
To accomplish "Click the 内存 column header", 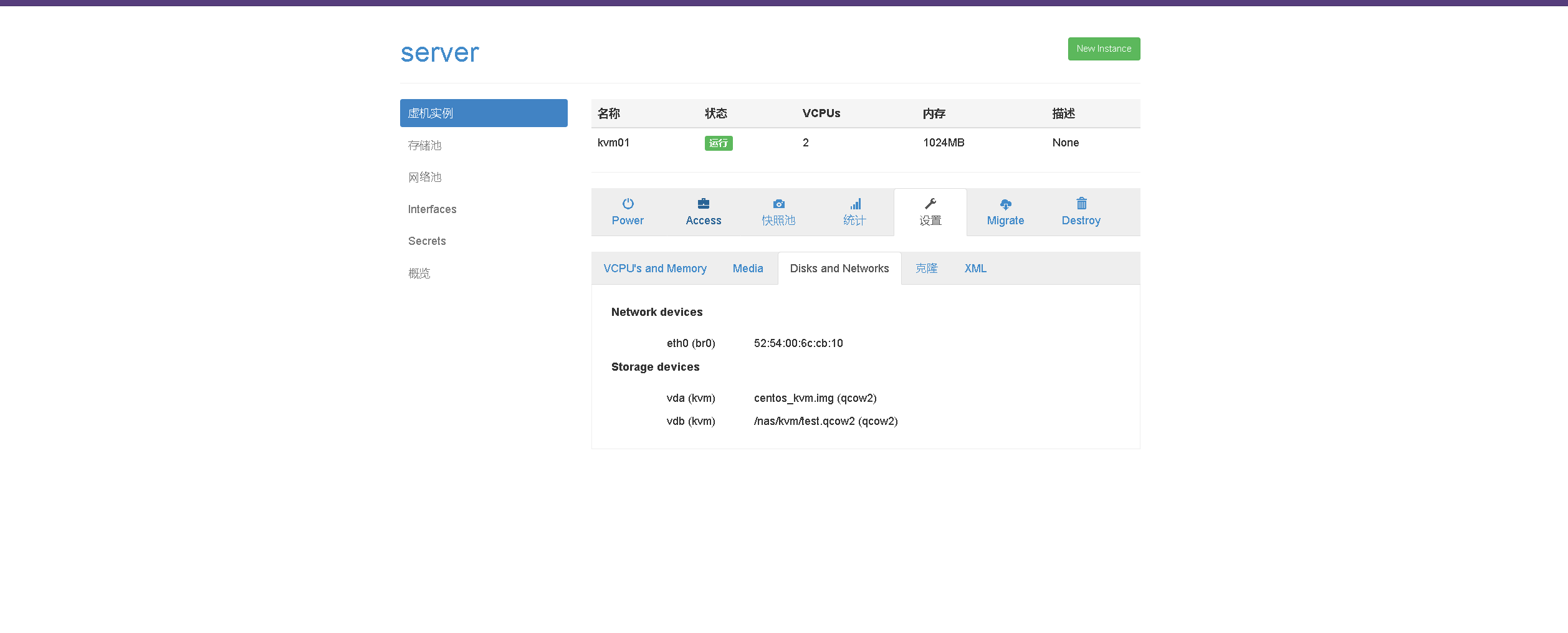I will pyautogui.click(x=934, y=113).
